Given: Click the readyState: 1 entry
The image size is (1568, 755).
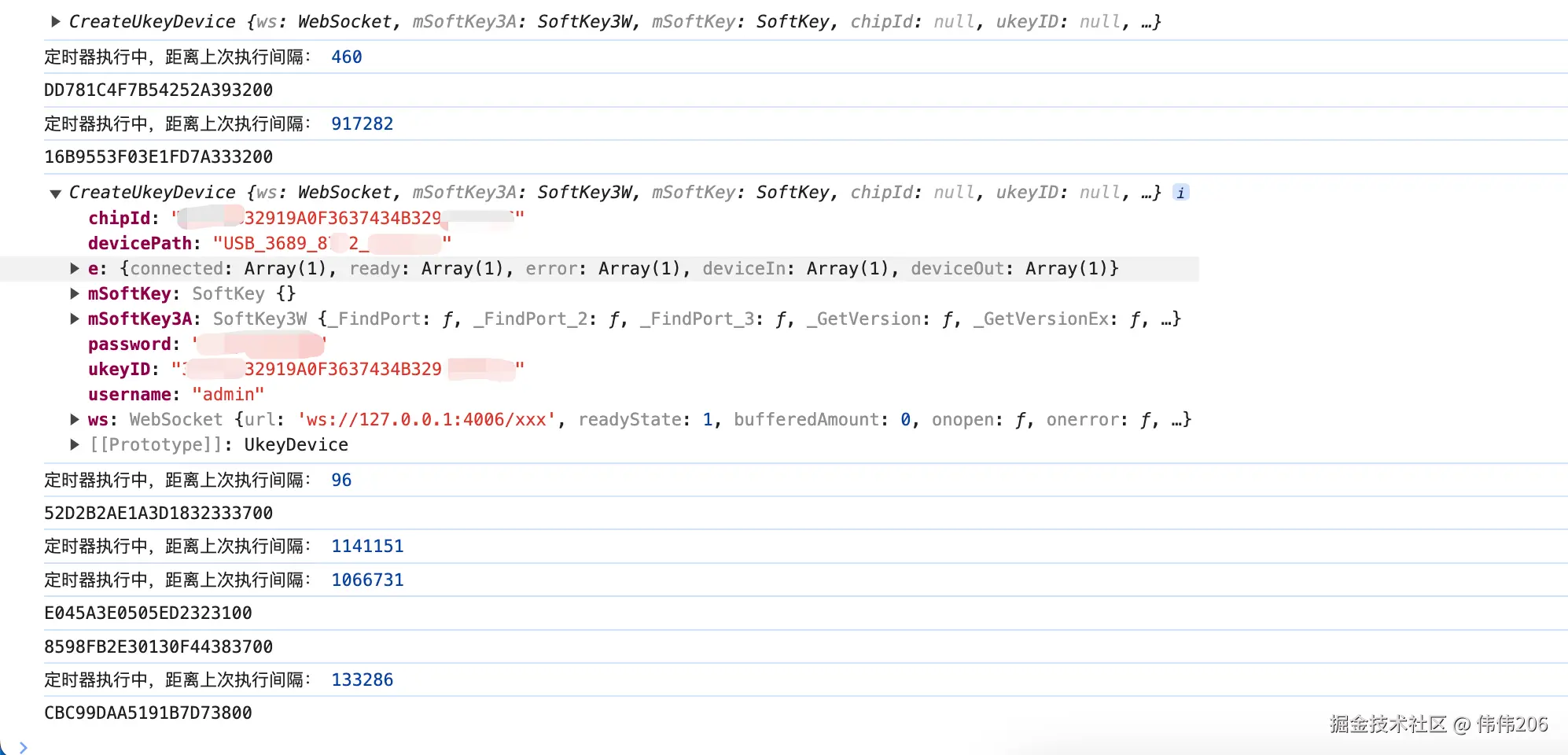Looking at the screenshot, I should pyautogui.click(x=645, y=420).
